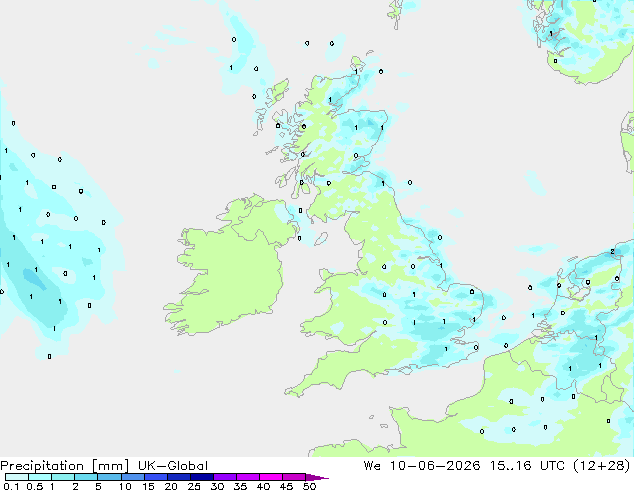This screenshot has height=490, width=634.
Task: Click the 15..16 UTC time label
Action: pos(528,466)
